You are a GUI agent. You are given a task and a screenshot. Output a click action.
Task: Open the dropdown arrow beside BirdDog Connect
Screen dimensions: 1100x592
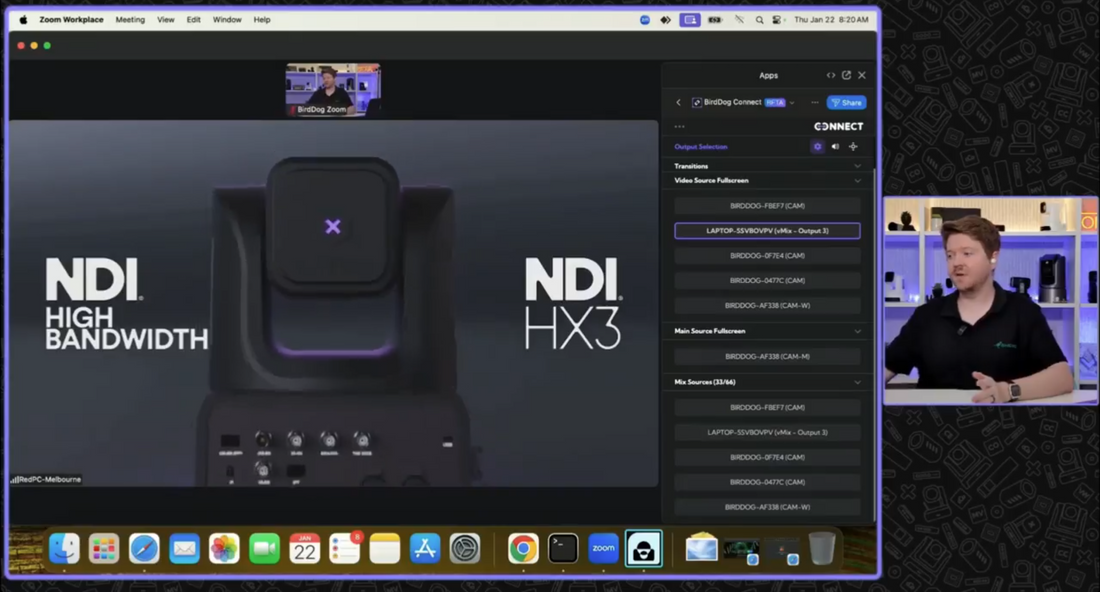click(792, 103)
